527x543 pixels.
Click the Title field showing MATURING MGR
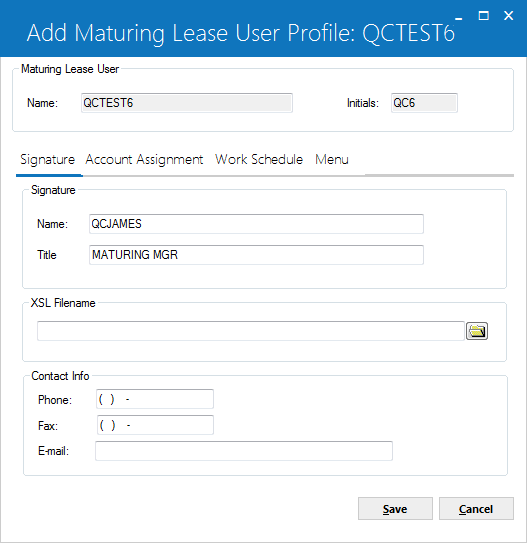[x=256, y=255]
